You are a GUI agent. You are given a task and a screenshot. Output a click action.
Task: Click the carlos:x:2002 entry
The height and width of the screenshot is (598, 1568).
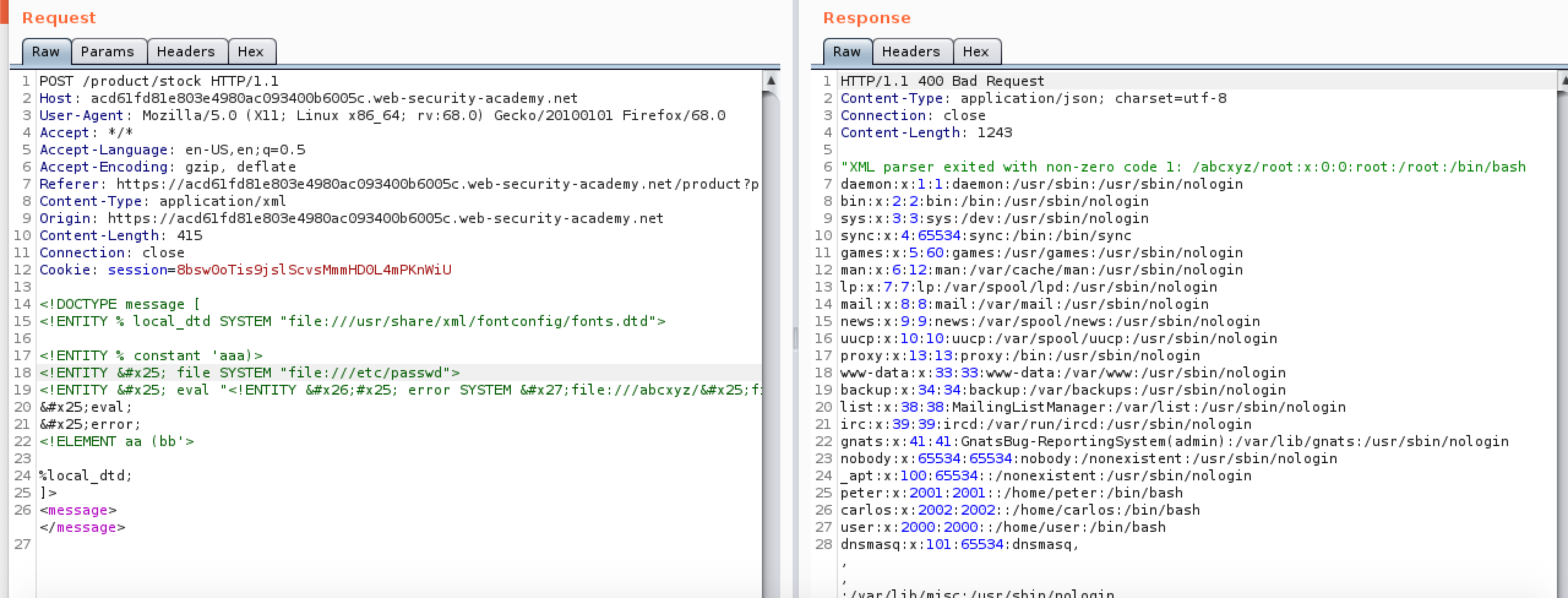tap(1020, 510)
